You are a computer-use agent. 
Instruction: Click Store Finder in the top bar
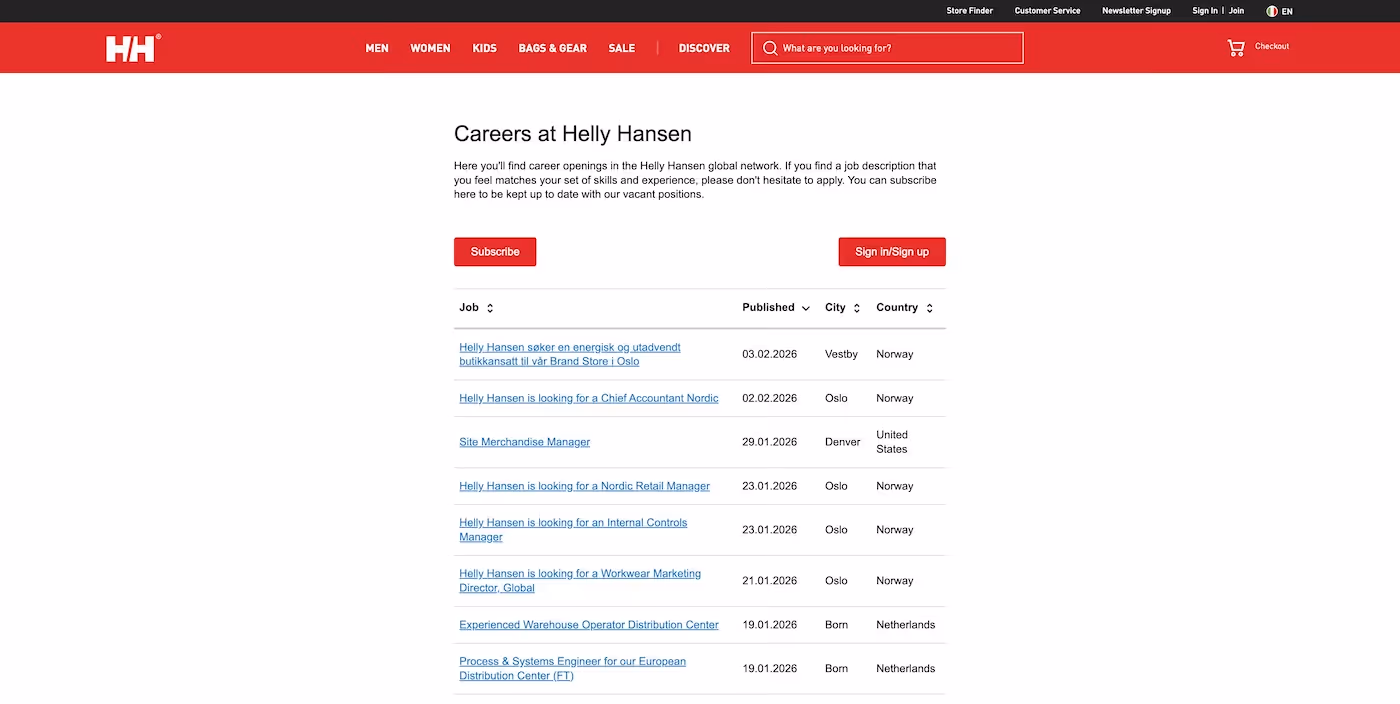[x=969, y=11]
